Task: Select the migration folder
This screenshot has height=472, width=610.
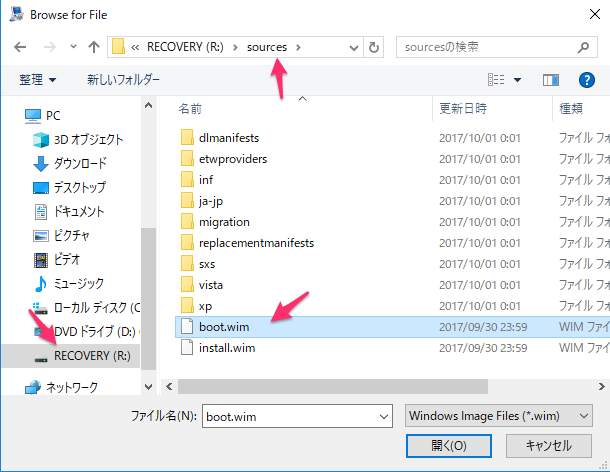Action: tap(224, 222)
